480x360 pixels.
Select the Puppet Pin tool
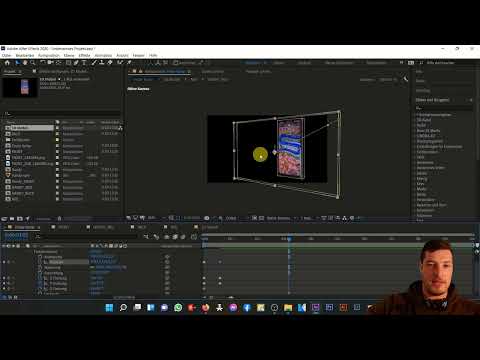[129, 63]
